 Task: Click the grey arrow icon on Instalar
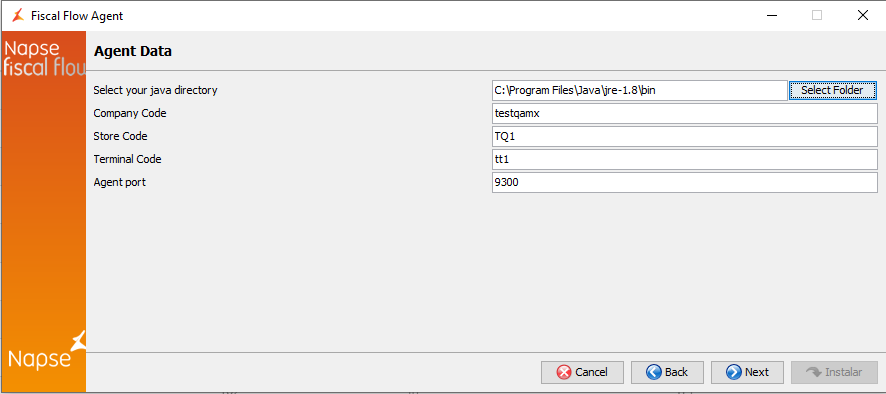coord(814,372)
